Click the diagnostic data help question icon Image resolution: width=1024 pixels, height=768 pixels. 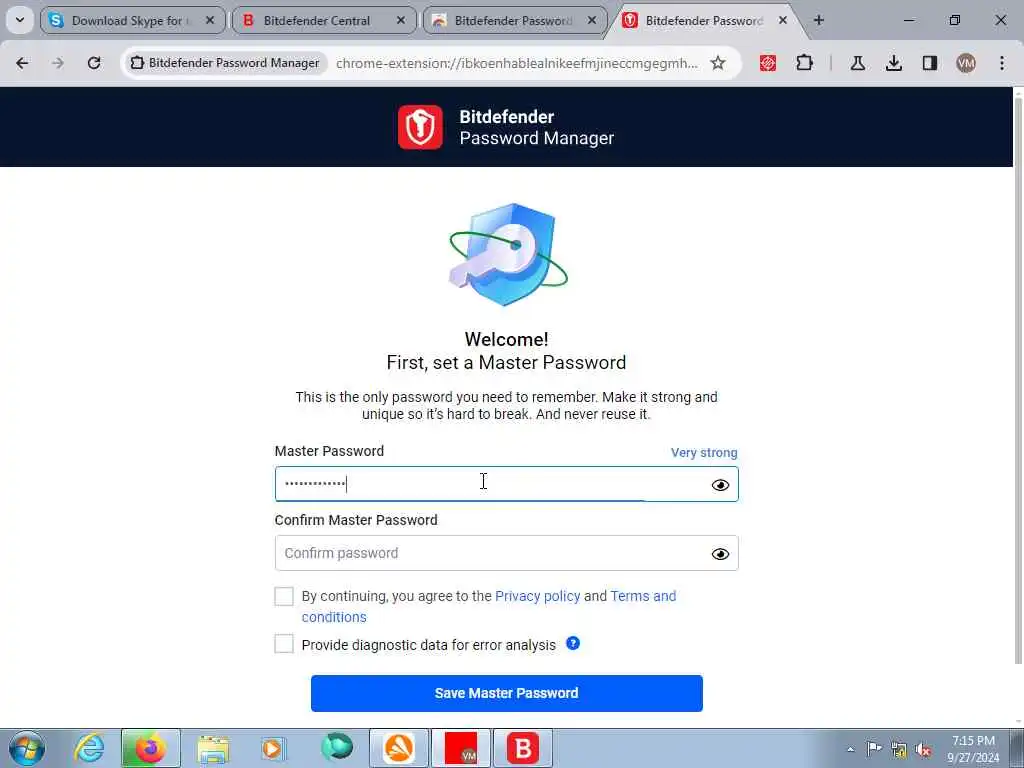573,643
